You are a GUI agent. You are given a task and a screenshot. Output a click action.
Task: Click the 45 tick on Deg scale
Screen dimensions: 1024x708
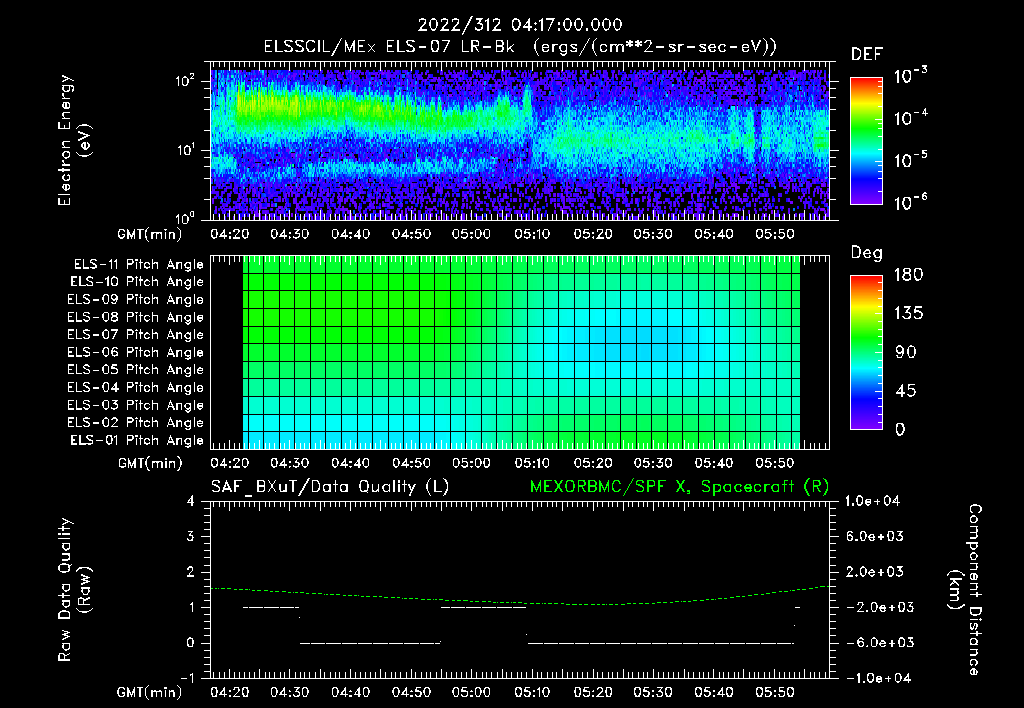906,391
